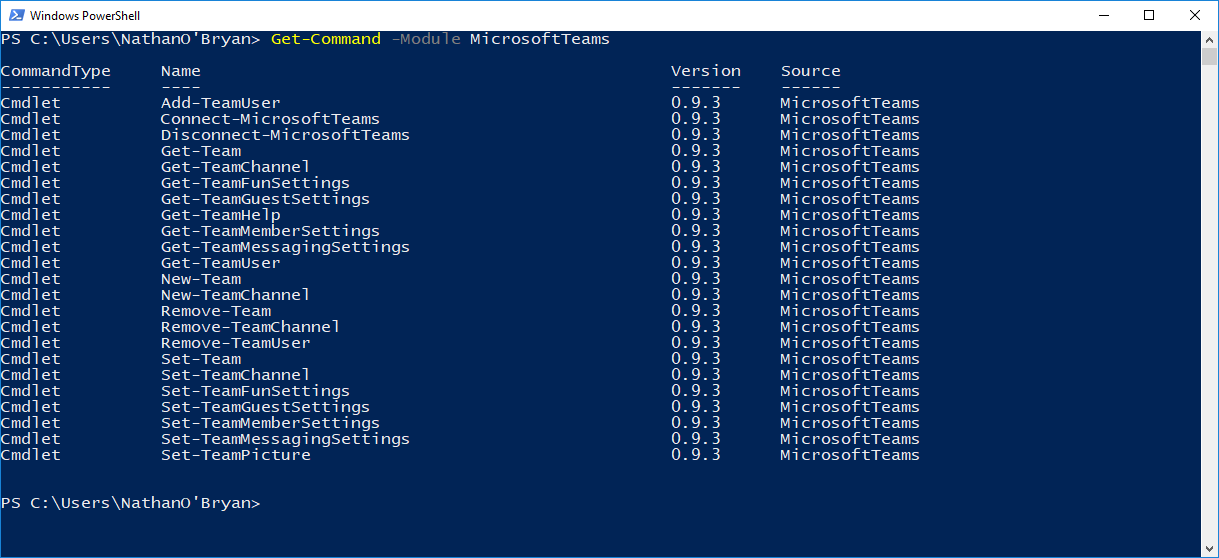This screenshot has width=1219, height=558.
Task: Click the Add-TeamUser cmdlet name
Action: point(220,103)
